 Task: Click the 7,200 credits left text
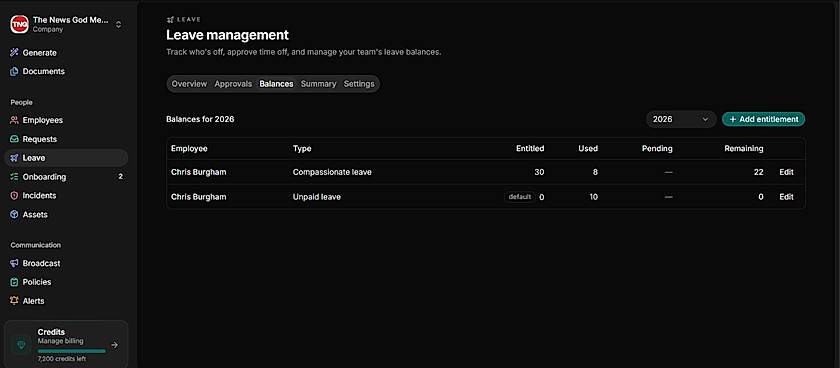tap(62, 359)
